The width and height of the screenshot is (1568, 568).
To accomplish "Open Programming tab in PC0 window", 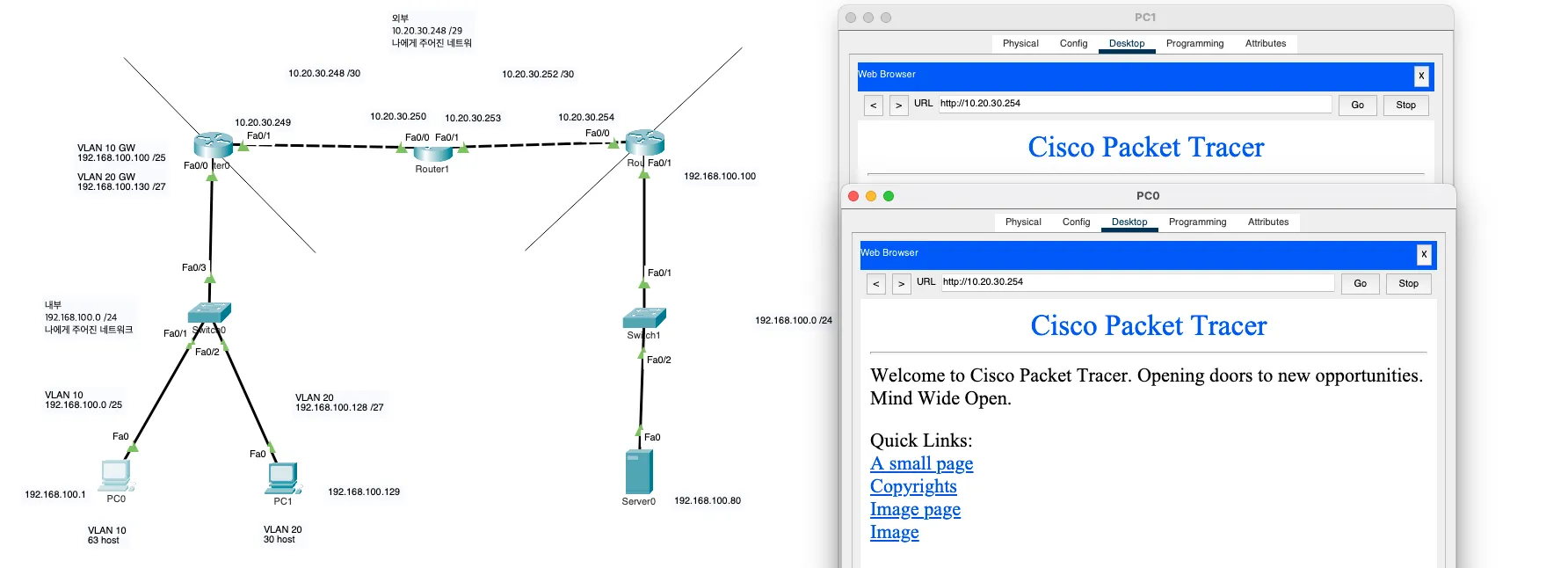I will pos(1197,222).
